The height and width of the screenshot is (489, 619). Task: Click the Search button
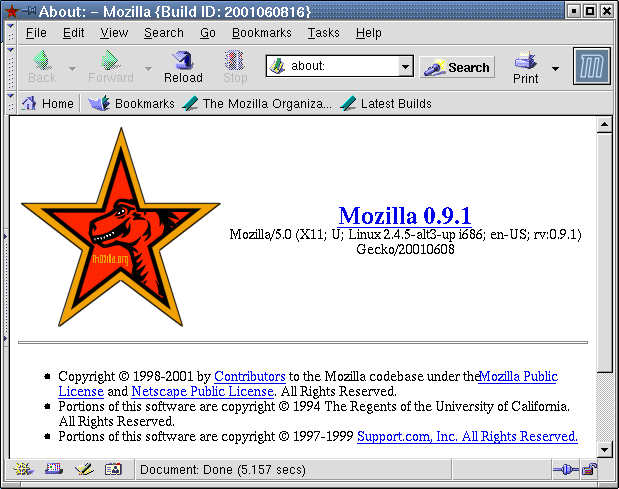[x=458, y=67]
